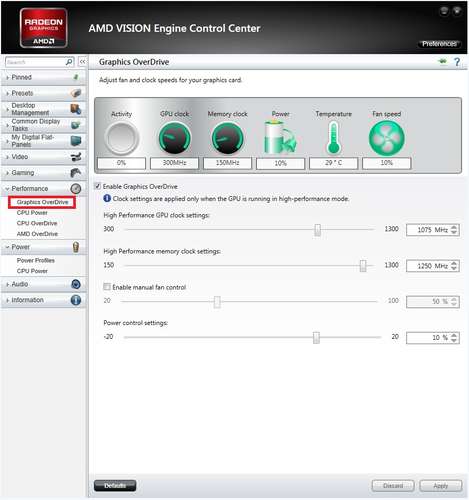Viewport: 469px width, 500px height.
Task: Check Enable manual fan control
Action: point(107,287)
